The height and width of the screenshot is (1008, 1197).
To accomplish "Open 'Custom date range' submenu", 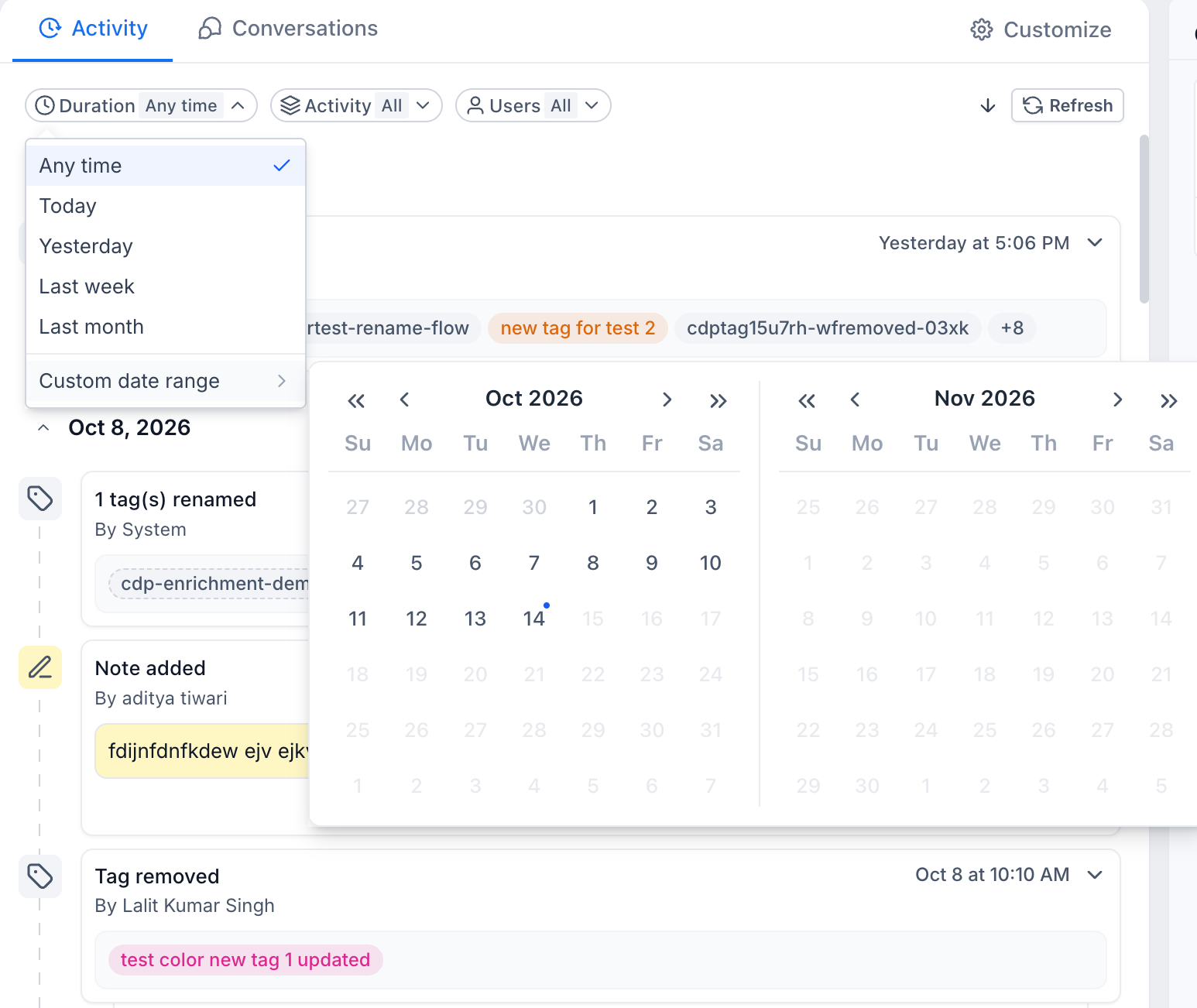I will coord(166,381).
